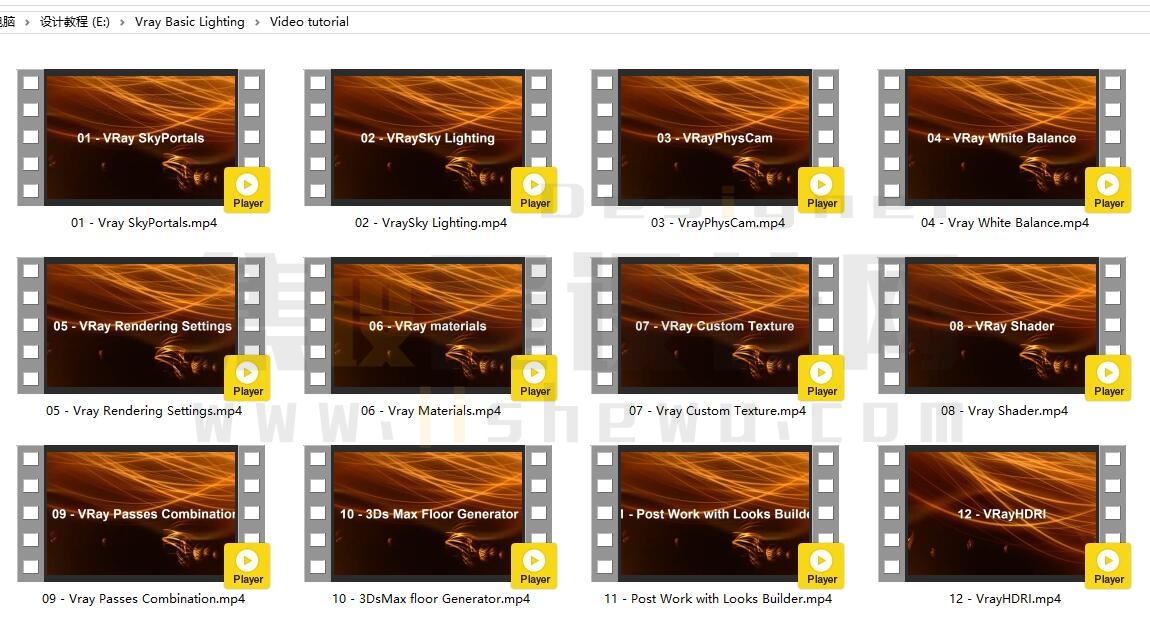Click the Player badge on 03 - VRayPhysCam
The width and height of the screenshot is (1150, 620).
click(x=821, y=190)
